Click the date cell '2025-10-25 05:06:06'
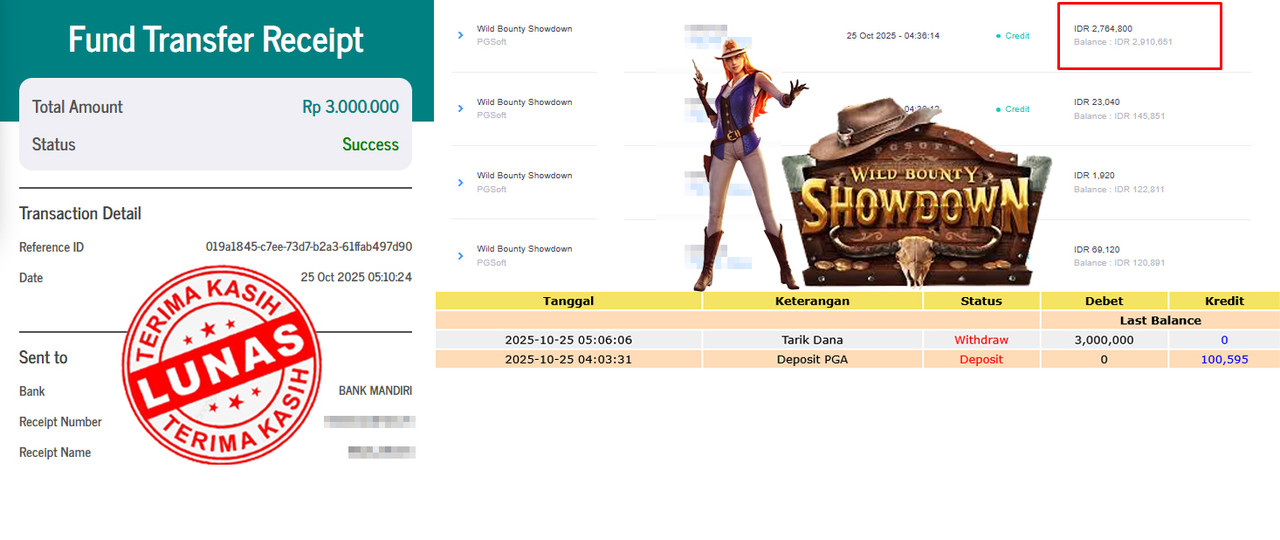 (568, 340)
